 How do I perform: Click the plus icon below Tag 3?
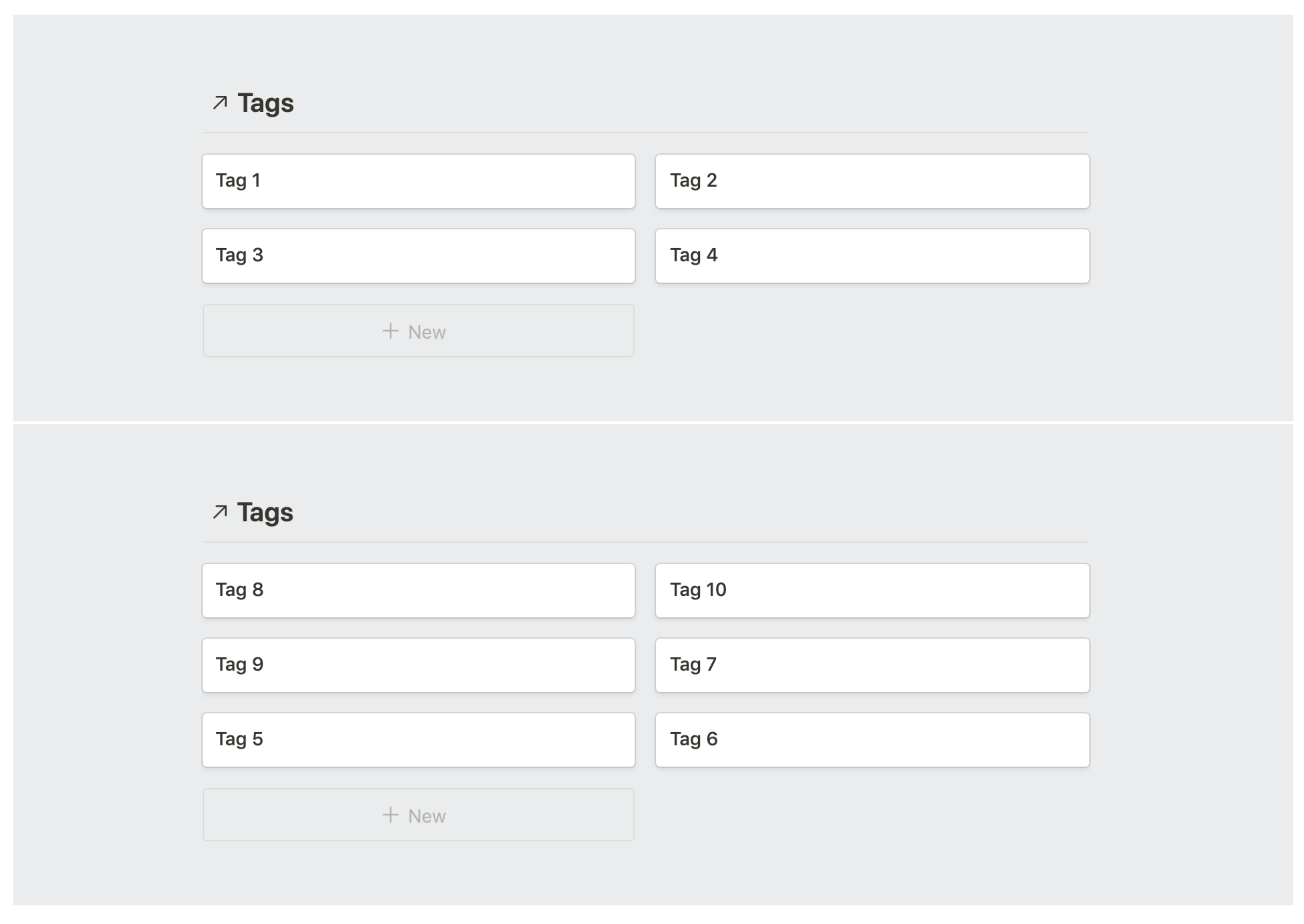coord(391,331)
